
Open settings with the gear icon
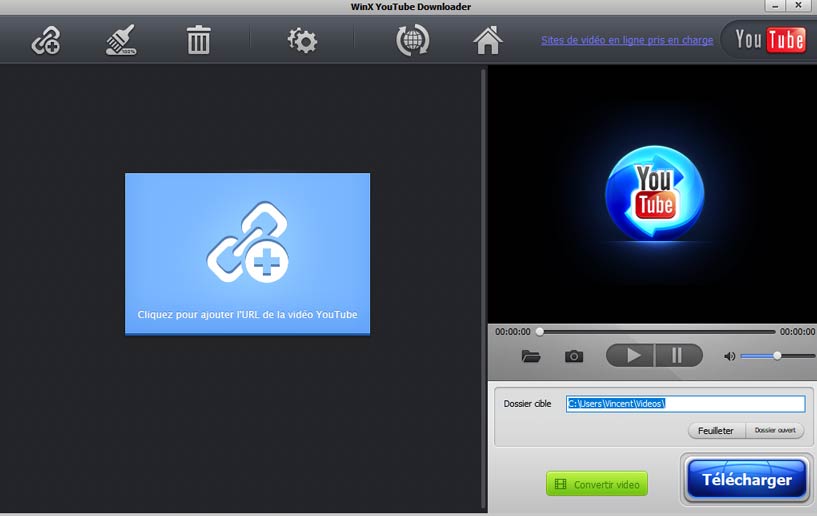point(302,41)
